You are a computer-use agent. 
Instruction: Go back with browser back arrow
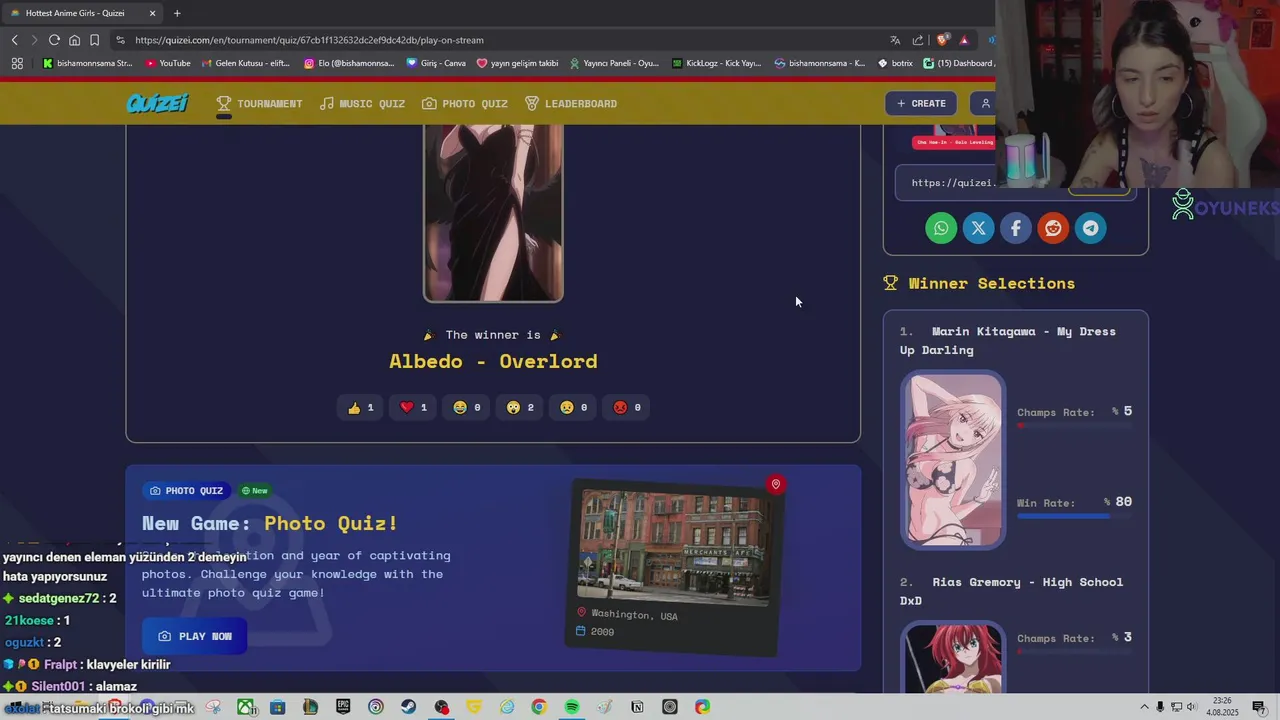pyautogui.click(x=15, y=40)
